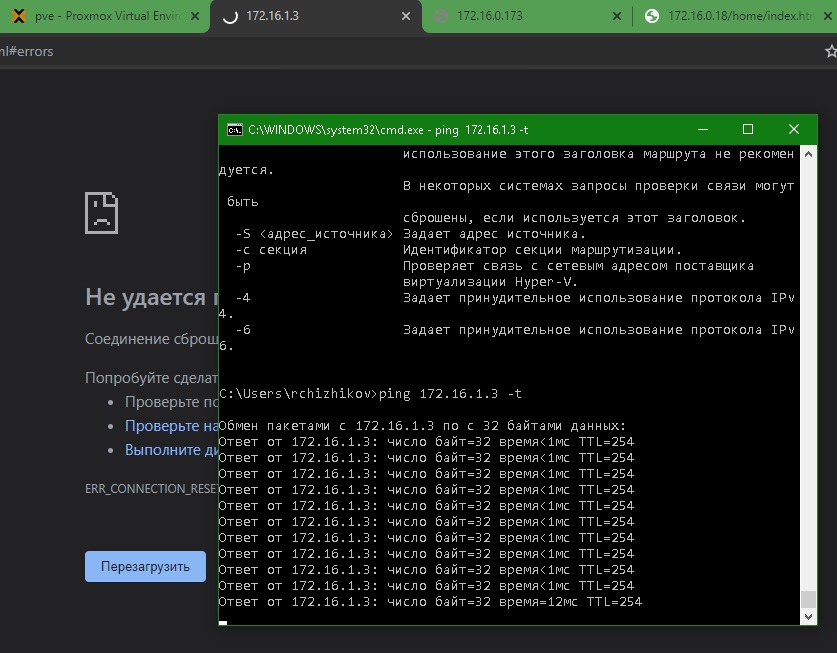The height and width of the screenshot is (653, 837).
Task: Switch to the 172.16.0.18/home/index tab
Action: 740,16
